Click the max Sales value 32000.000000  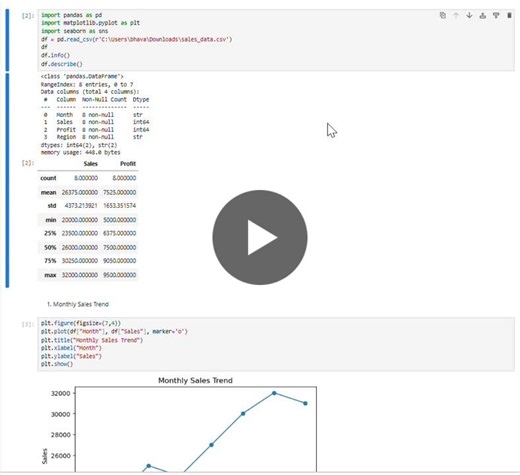[x=80, y=275]
